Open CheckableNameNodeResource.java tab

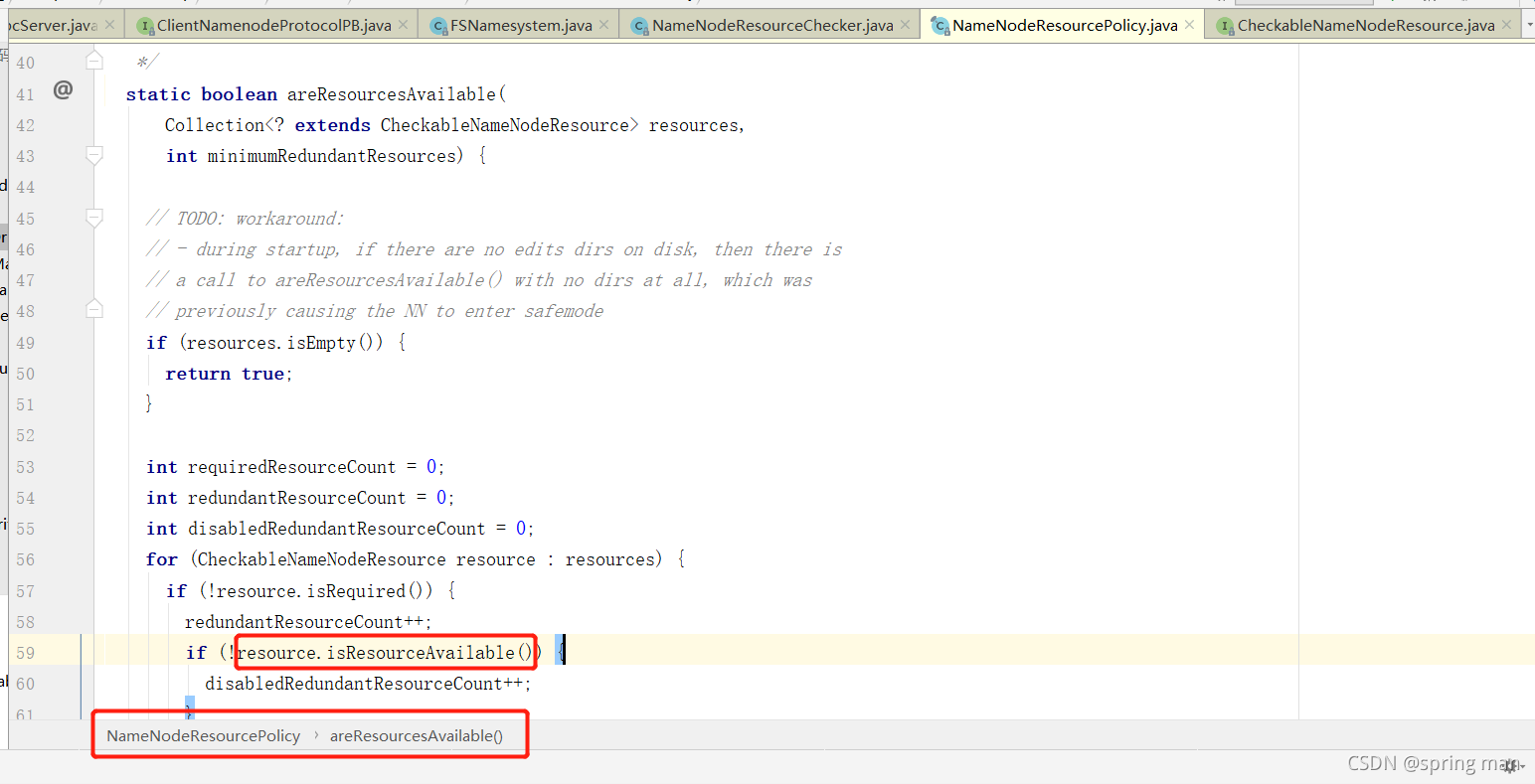[x=1366, y=25]
